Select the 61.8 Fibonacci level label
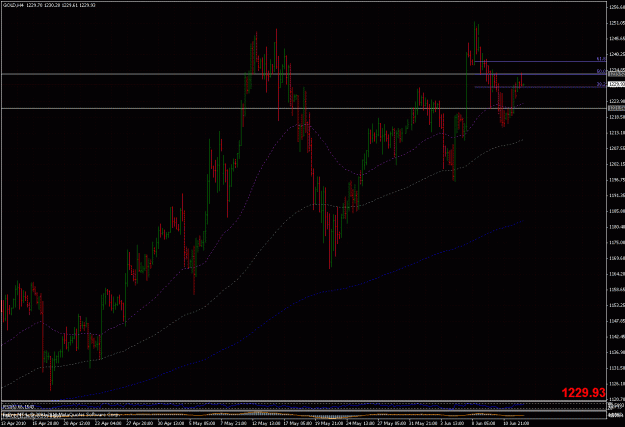Screen dimensions: 625x427 click(x=601, y=59)
